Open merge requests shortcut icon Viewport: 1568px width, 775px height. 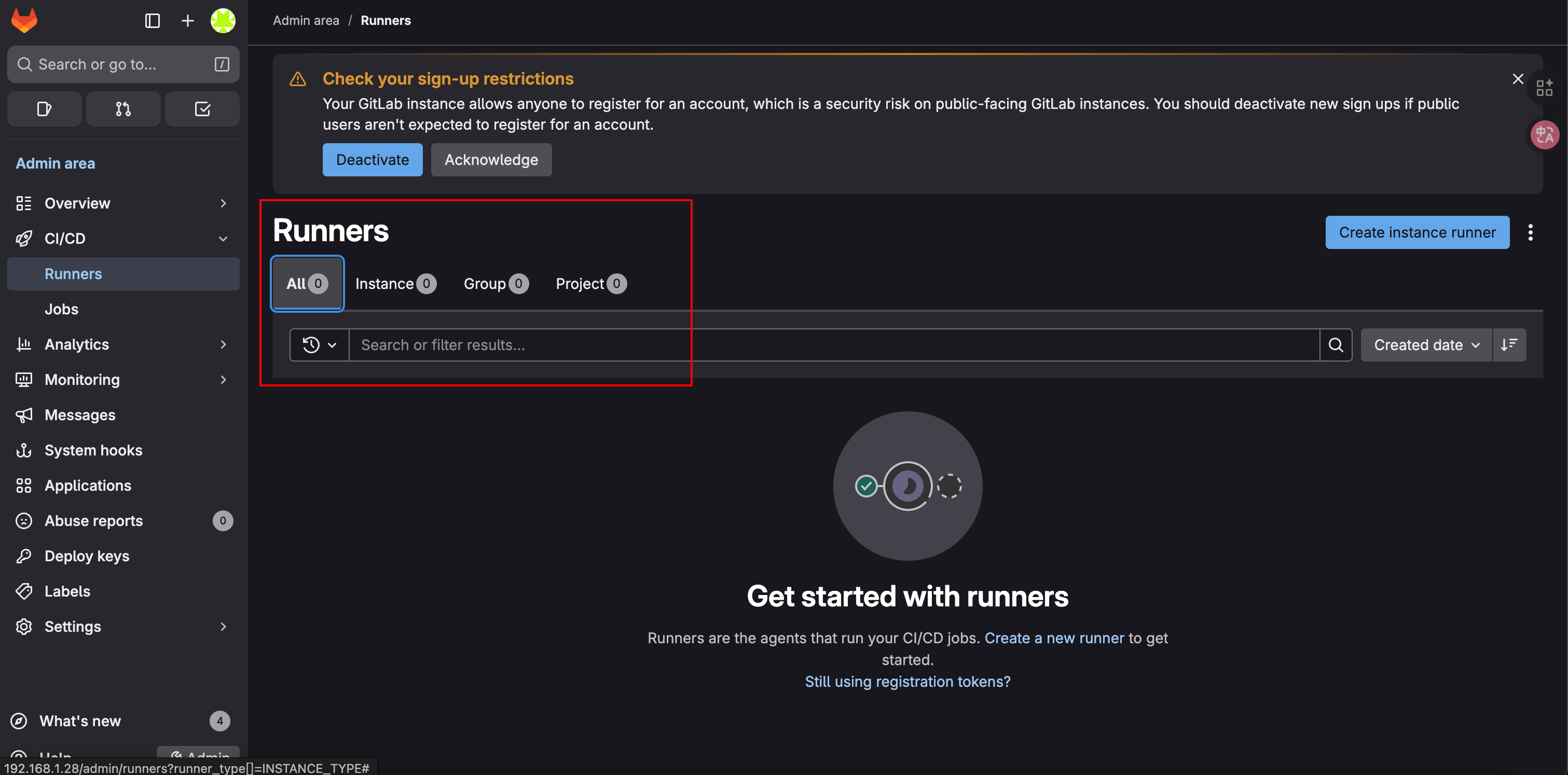click(123, 109)
